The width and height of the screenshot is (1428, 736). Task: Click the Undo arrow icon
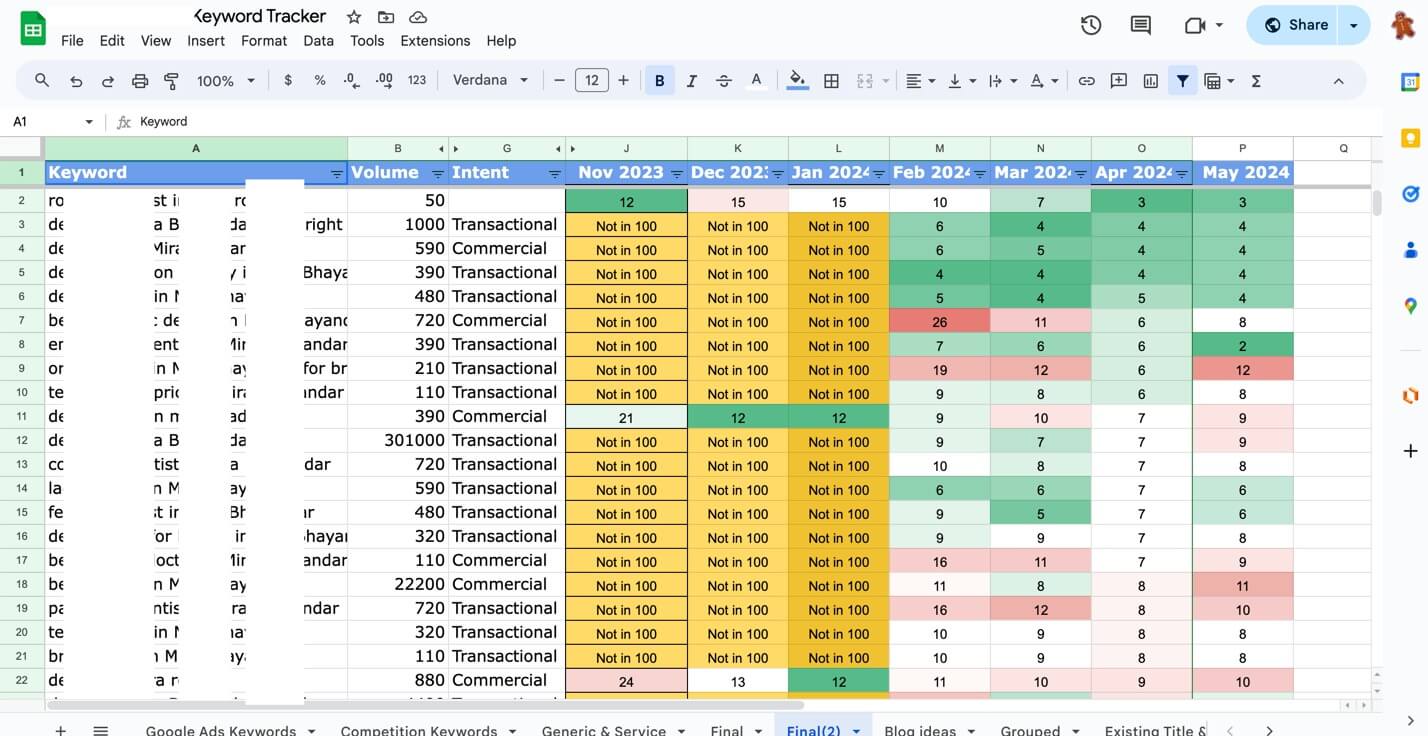click(75, 81)
